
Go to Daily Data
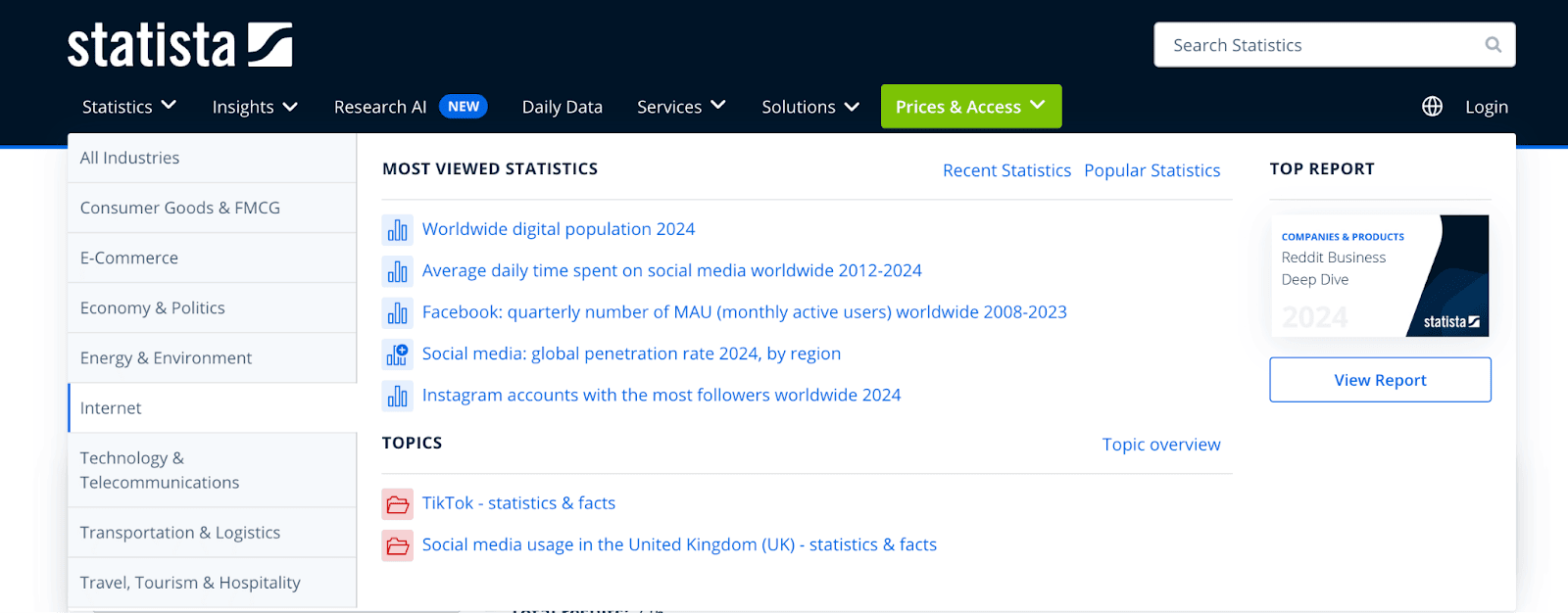[x=562, y=107]
